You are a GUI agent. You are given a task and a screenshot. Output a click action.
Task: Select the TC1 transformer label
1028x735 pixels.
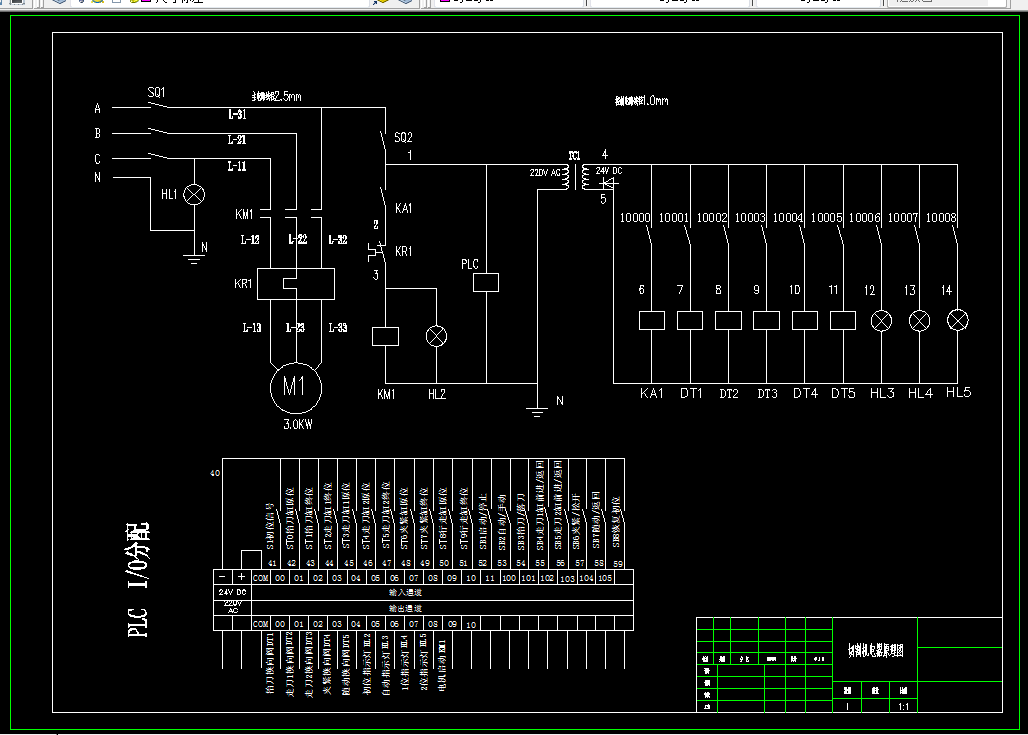tap(574, 155)
